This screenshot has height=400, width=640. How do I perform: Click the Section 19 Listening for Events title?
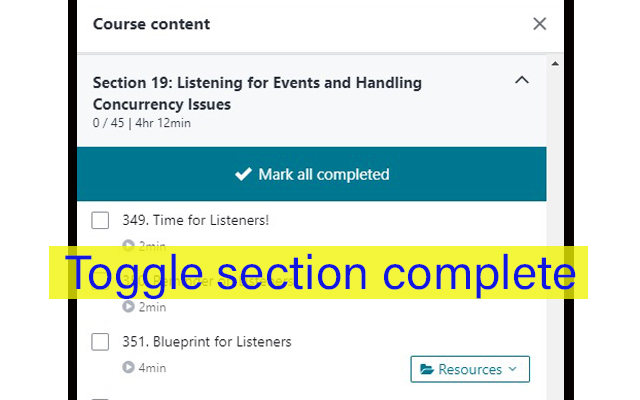257,93
